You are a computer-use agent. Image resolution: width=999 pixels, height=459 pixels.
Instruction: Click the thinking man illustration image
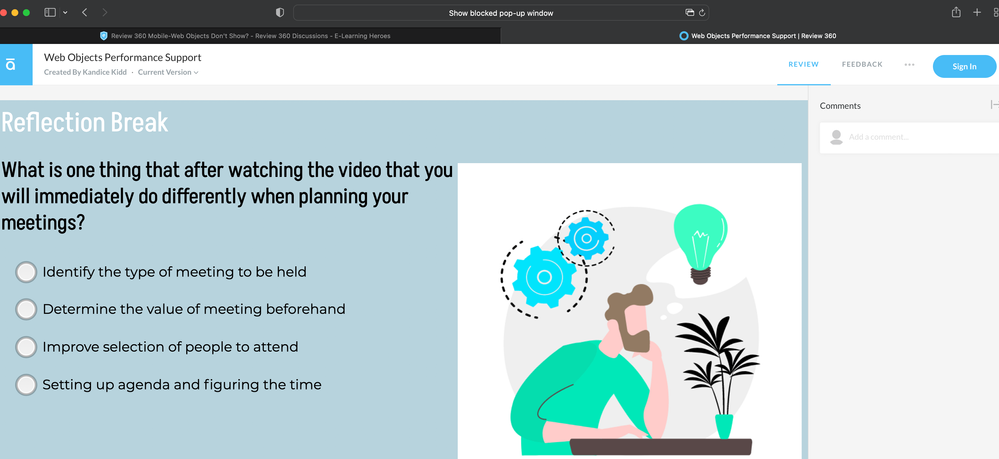pyautogui.click(x=629, y=311)
